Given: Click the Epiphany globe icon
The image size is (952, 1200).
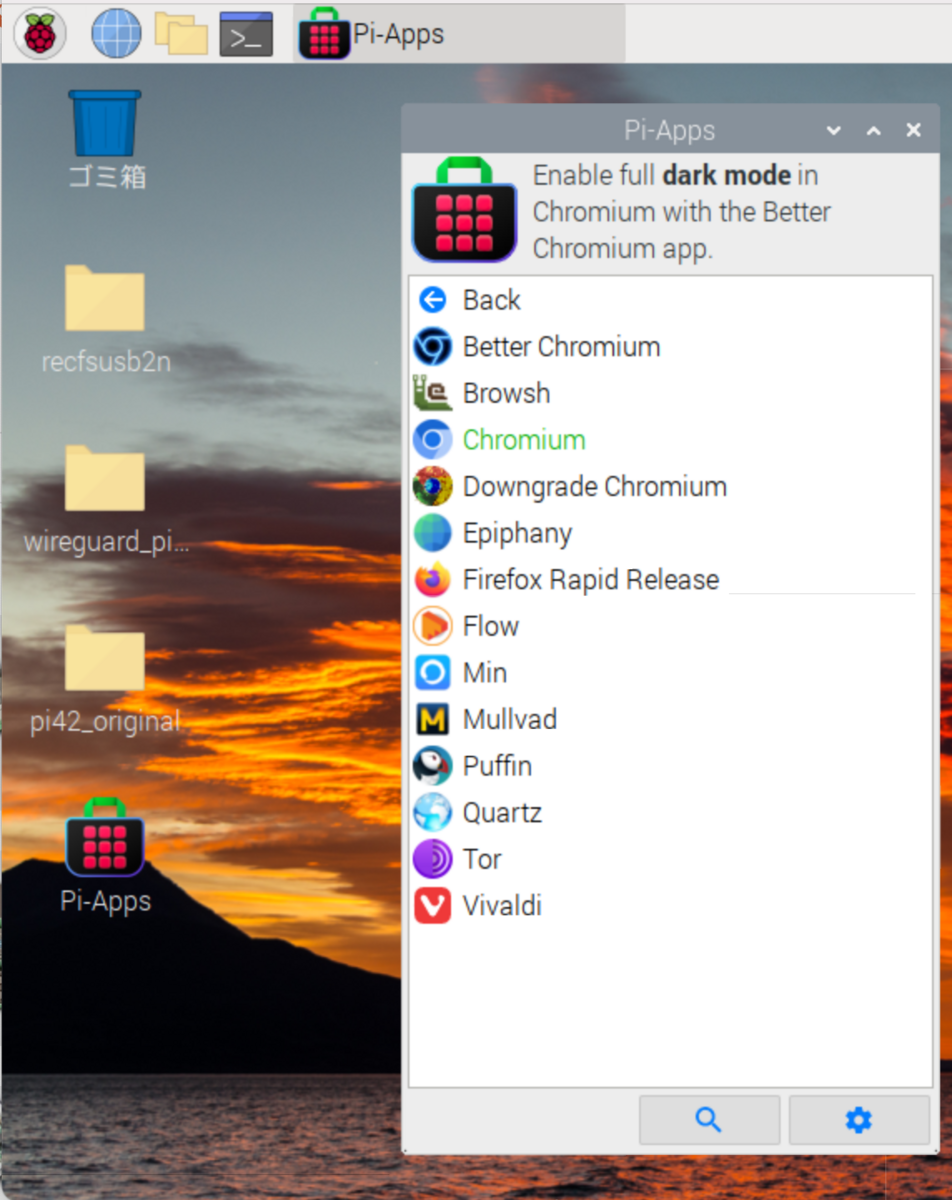Looking at the screenshot, I should pos(432,533).
